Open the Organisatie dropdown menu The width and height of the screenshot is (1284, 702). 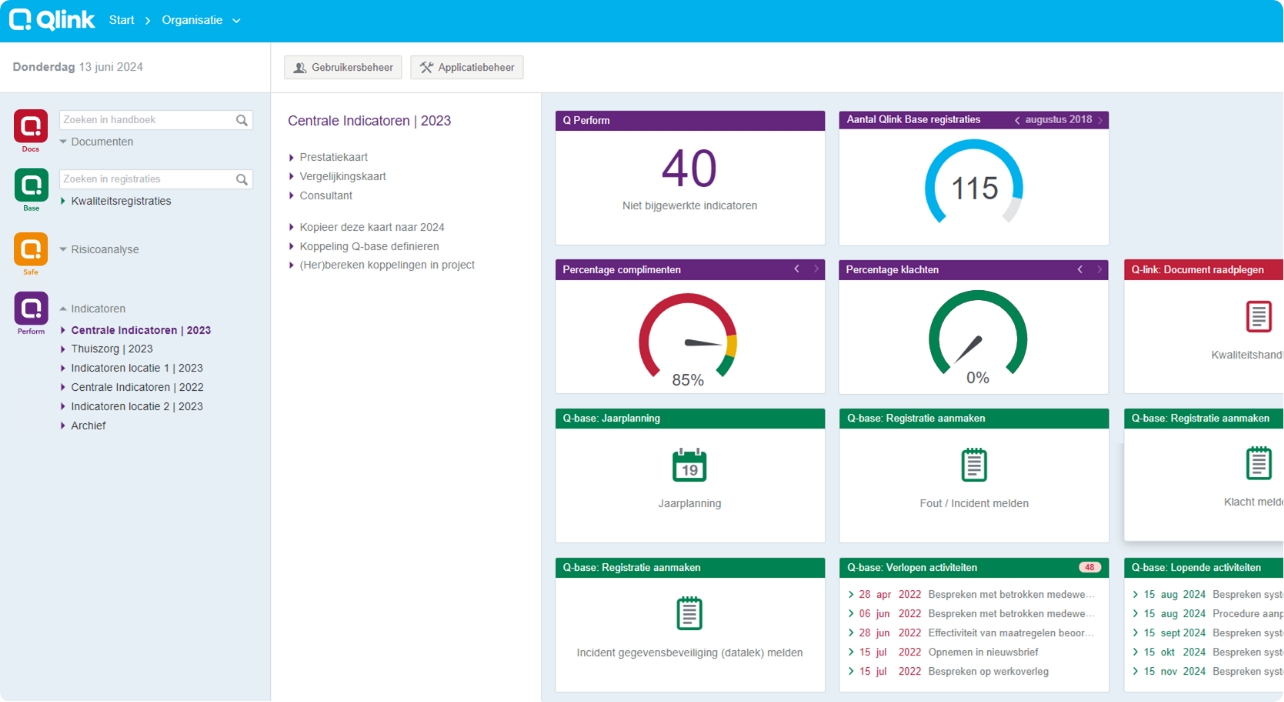[x=201, y=20]
